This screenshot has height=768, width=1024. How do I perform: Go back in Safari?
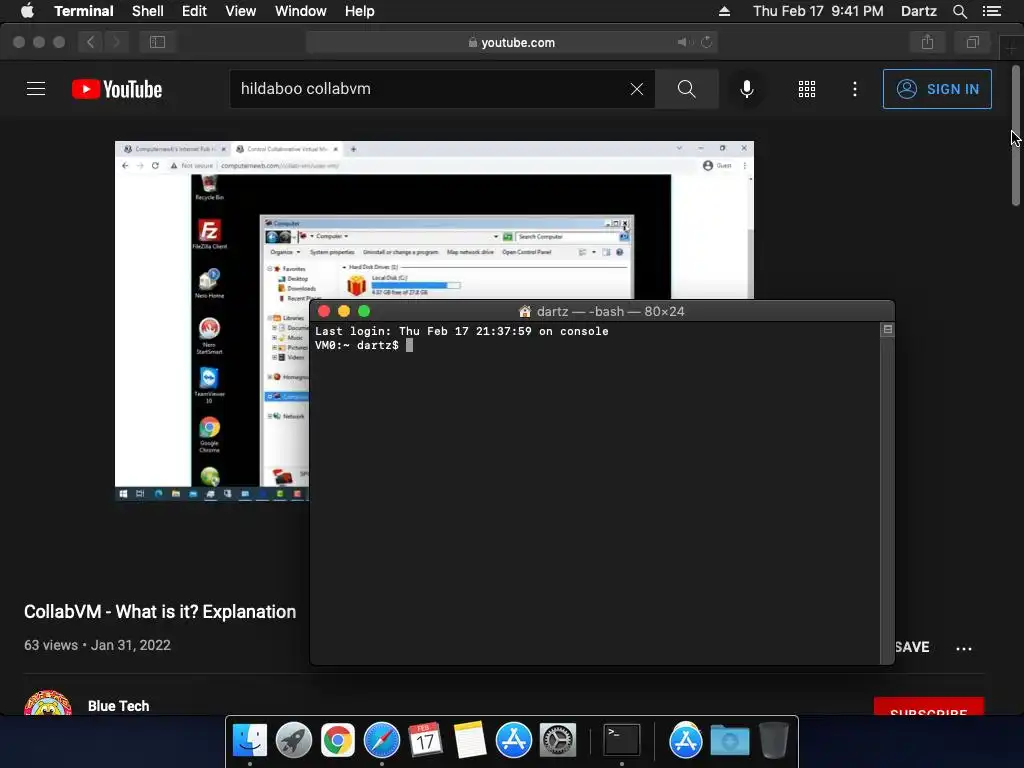click(91, 42)
